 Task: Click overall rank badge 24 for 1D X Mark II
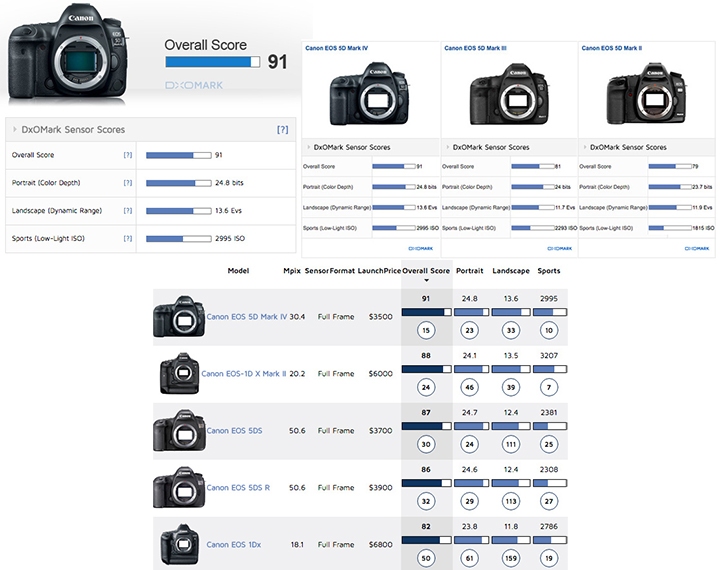click(x=426, y=388)
